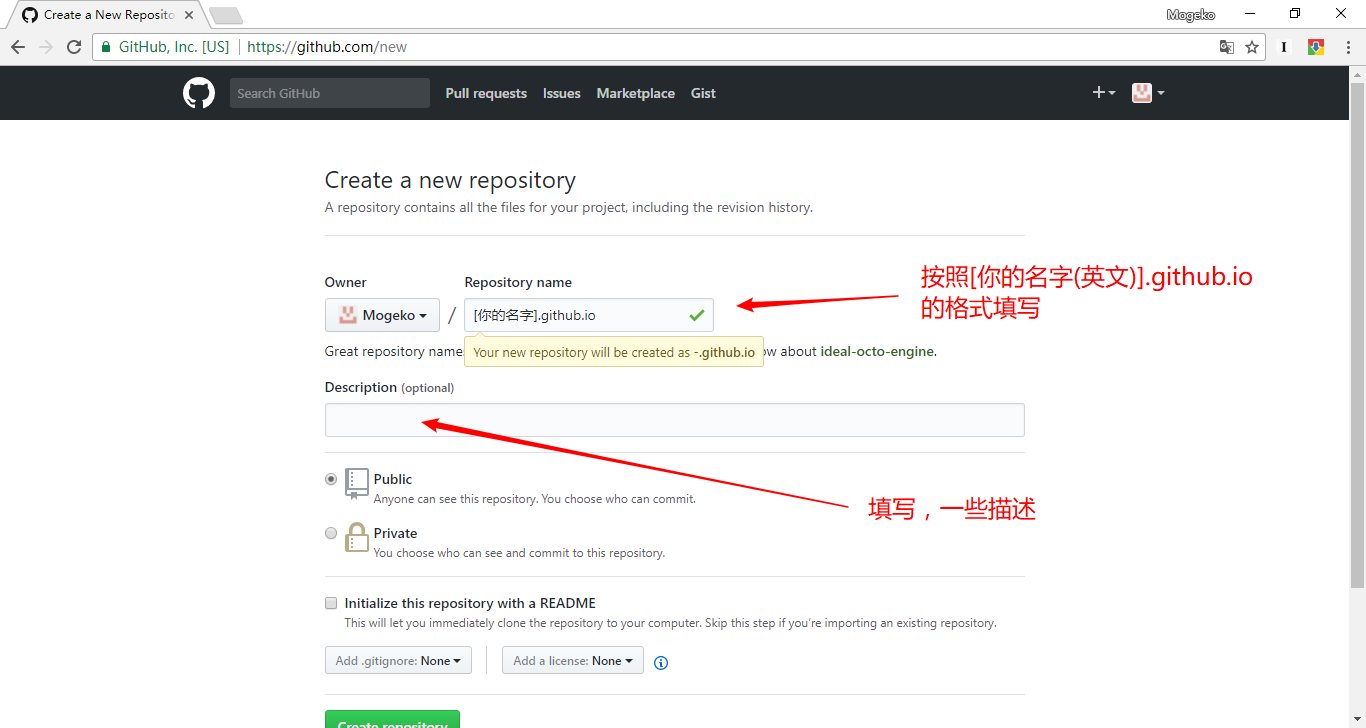This screenshot has width=1366, height=728.
Task: Click the GitHub Octocat logo
Action: (199, 93)
